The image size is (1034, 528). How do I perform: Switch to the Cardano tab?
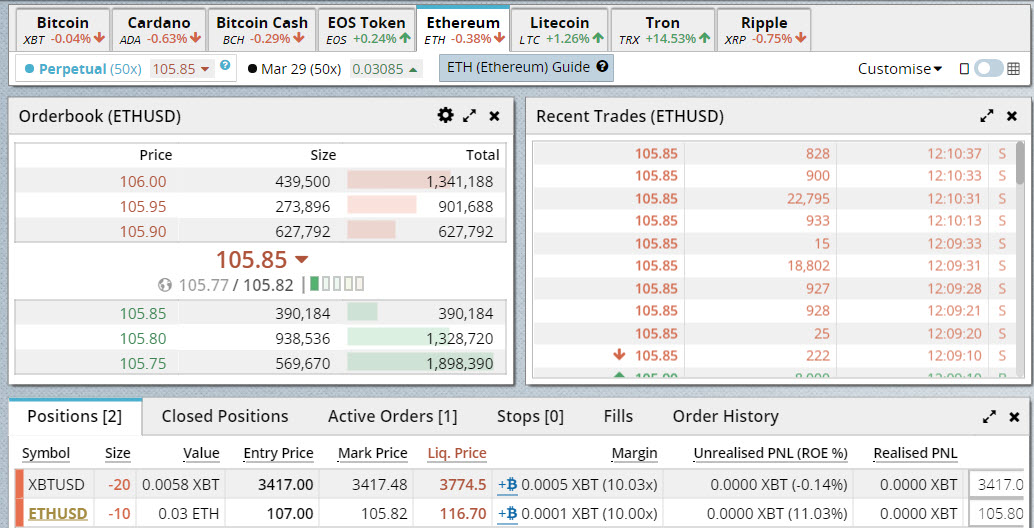[x=158, y=30]
